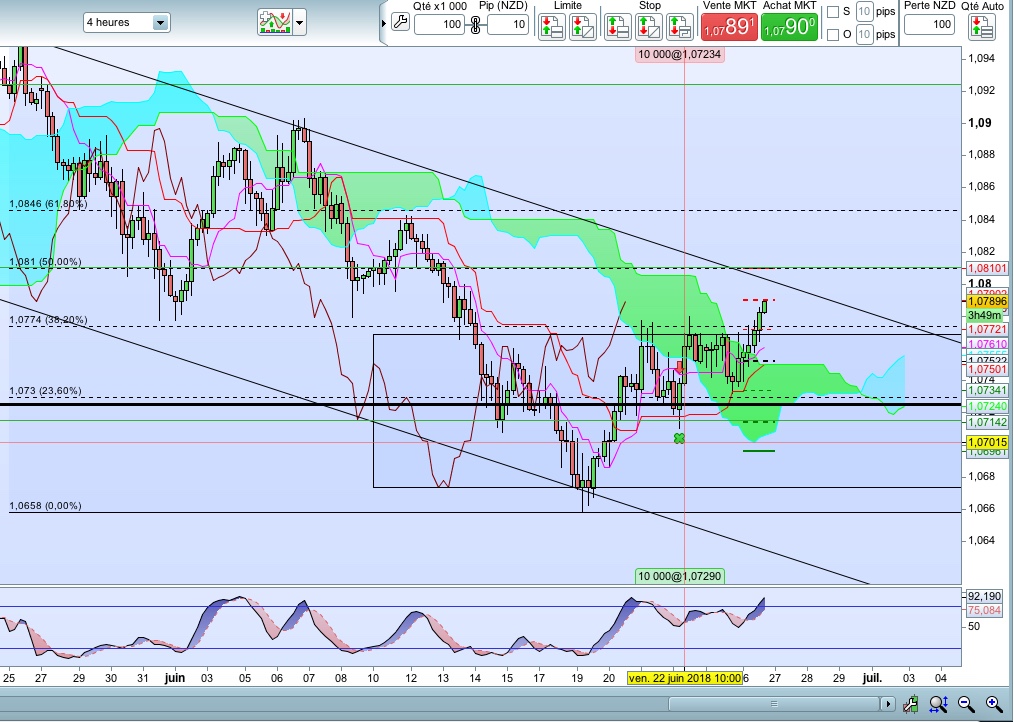The image size is (1014, 722).
Task: Click the Perte NZD input field
Action: (929, 24)
